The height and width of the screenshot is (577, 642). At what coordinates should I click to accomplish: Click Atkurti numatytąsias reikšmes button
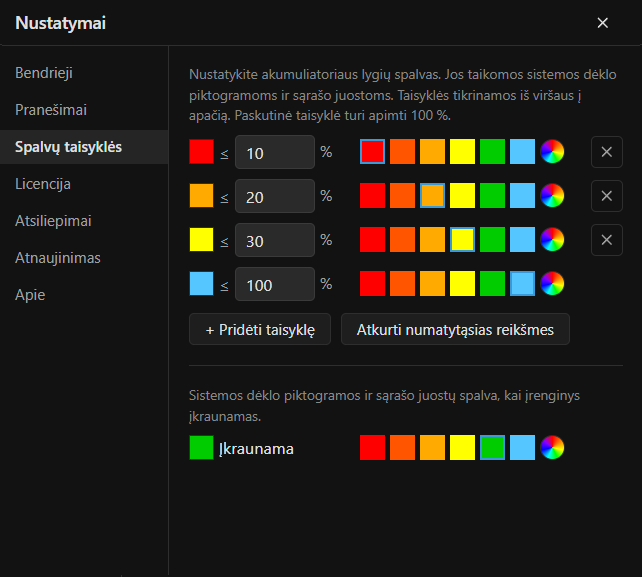pos(455,329)
